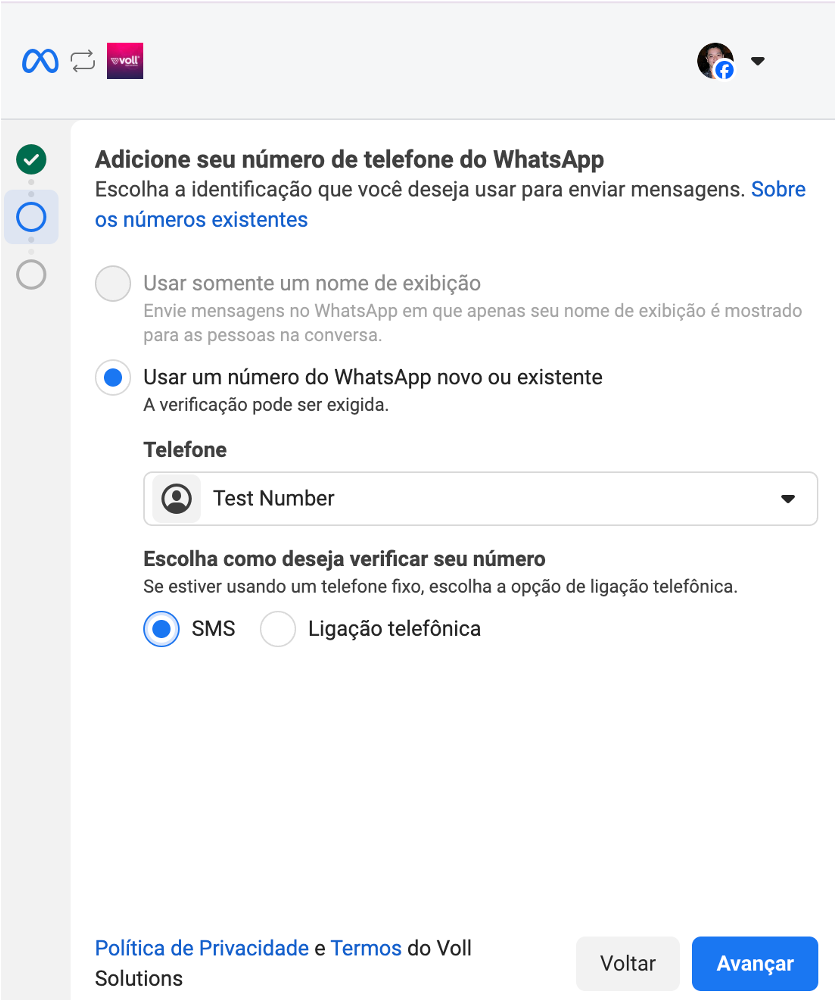Screen dimensions: 836x1000
Task: Expand the account menu caret beside avatar
Action: point(758,61)
